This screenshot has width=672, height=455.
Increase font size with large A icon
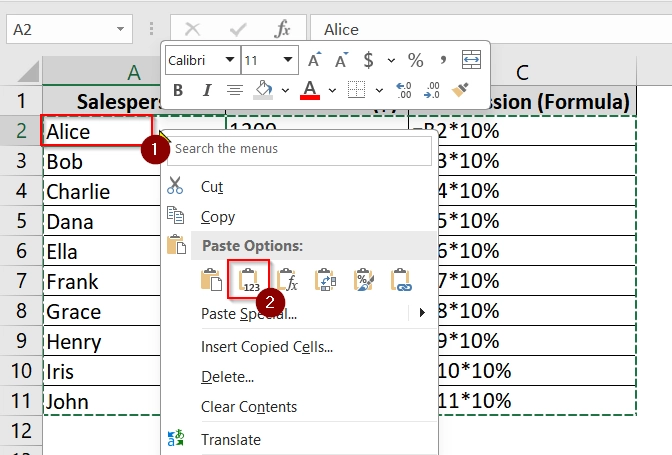pos(315,60)
